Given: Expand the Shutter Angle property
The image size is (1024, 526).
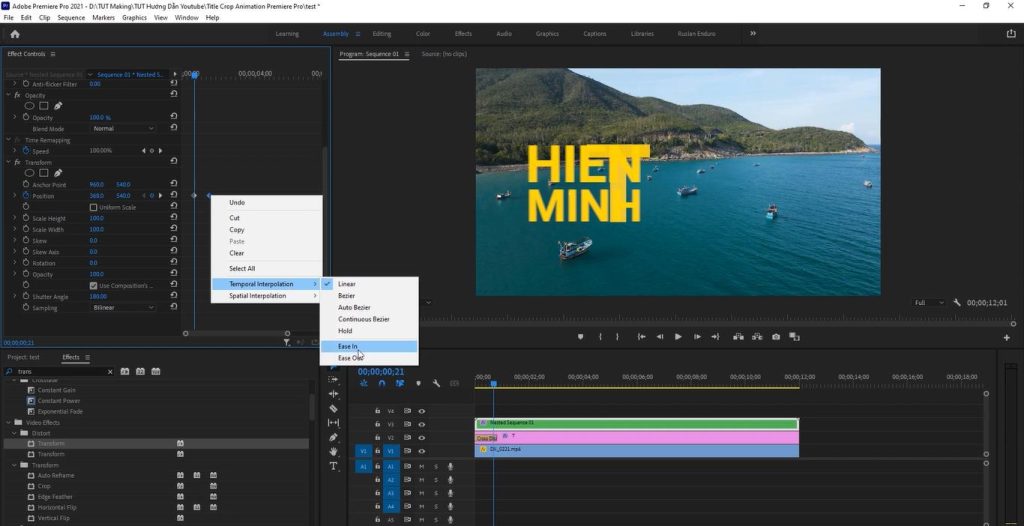Looking at the screenshot, I should (15, 296).
